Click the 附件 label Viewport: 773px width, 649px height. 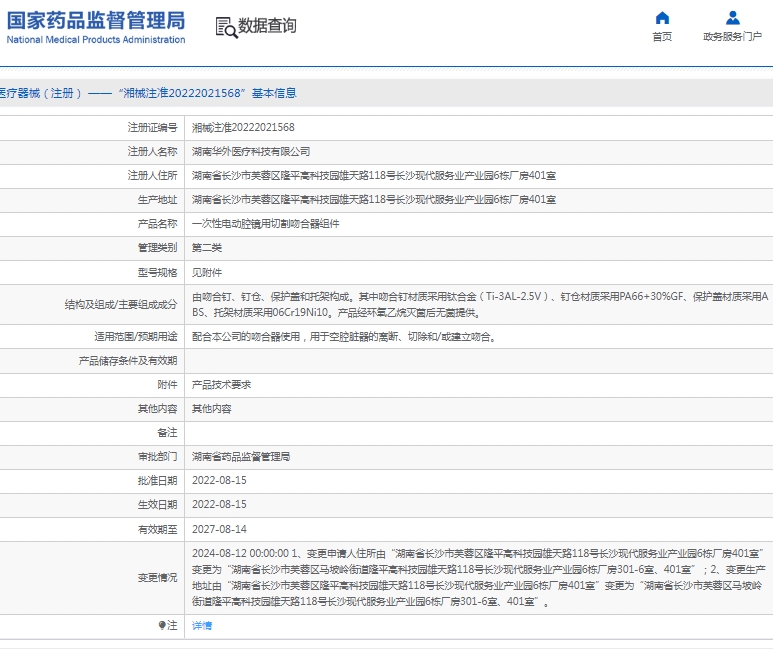(167, 385)
